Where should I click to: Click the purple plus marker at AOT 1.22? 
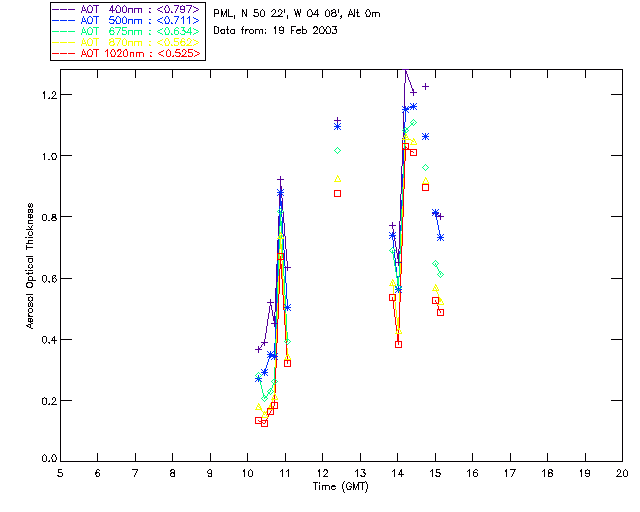click(425, 87)
